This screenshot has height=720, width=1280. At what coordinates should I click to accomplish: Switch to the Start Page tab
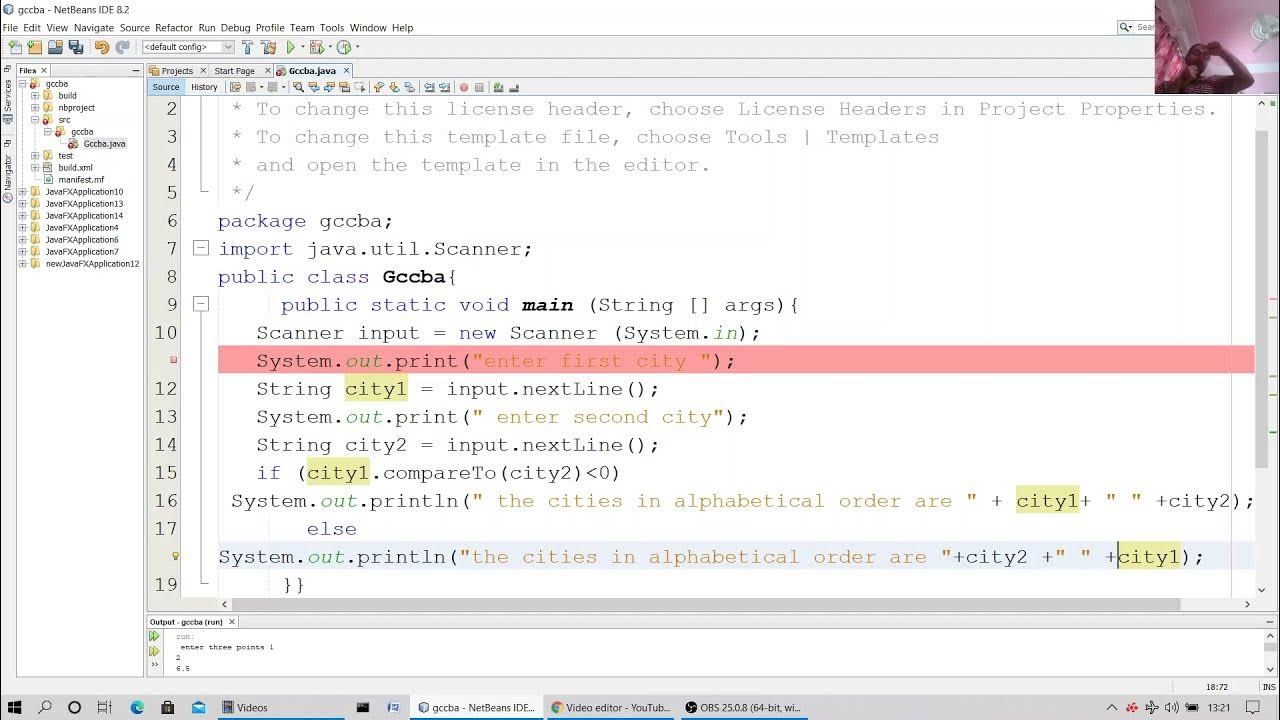click(235, 71)
